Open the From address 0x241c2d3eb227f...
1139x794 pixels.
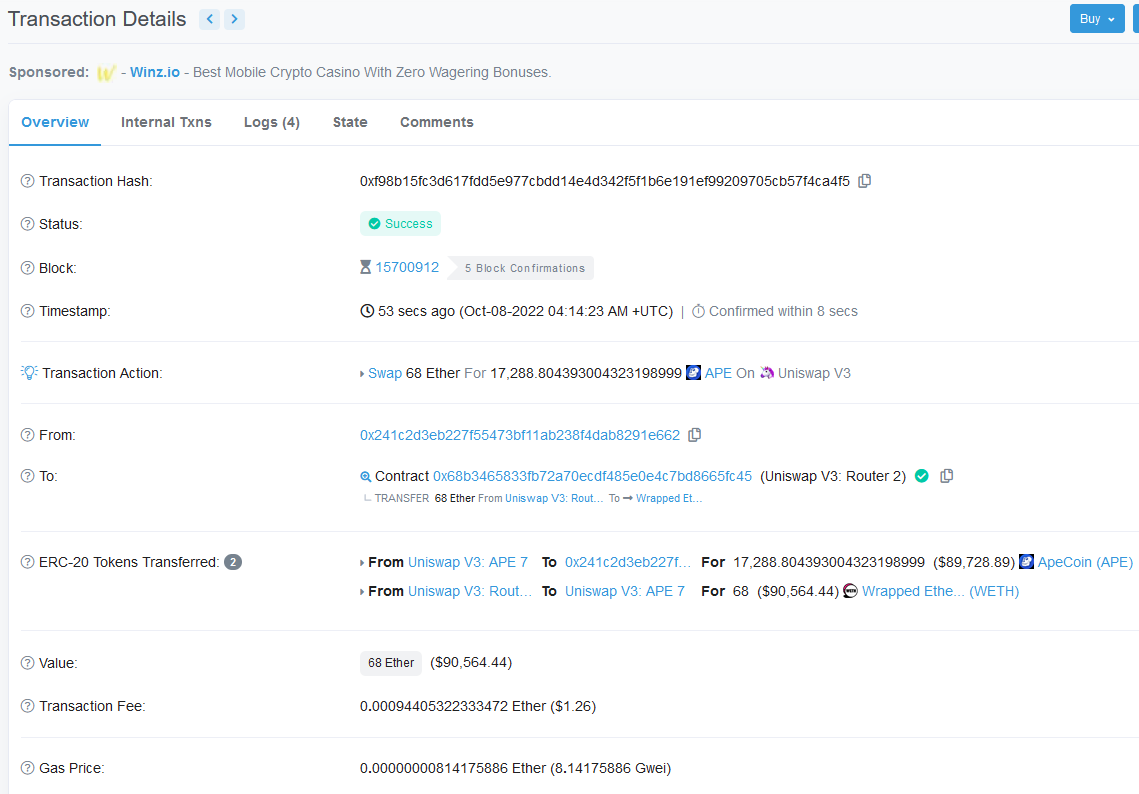520,435
